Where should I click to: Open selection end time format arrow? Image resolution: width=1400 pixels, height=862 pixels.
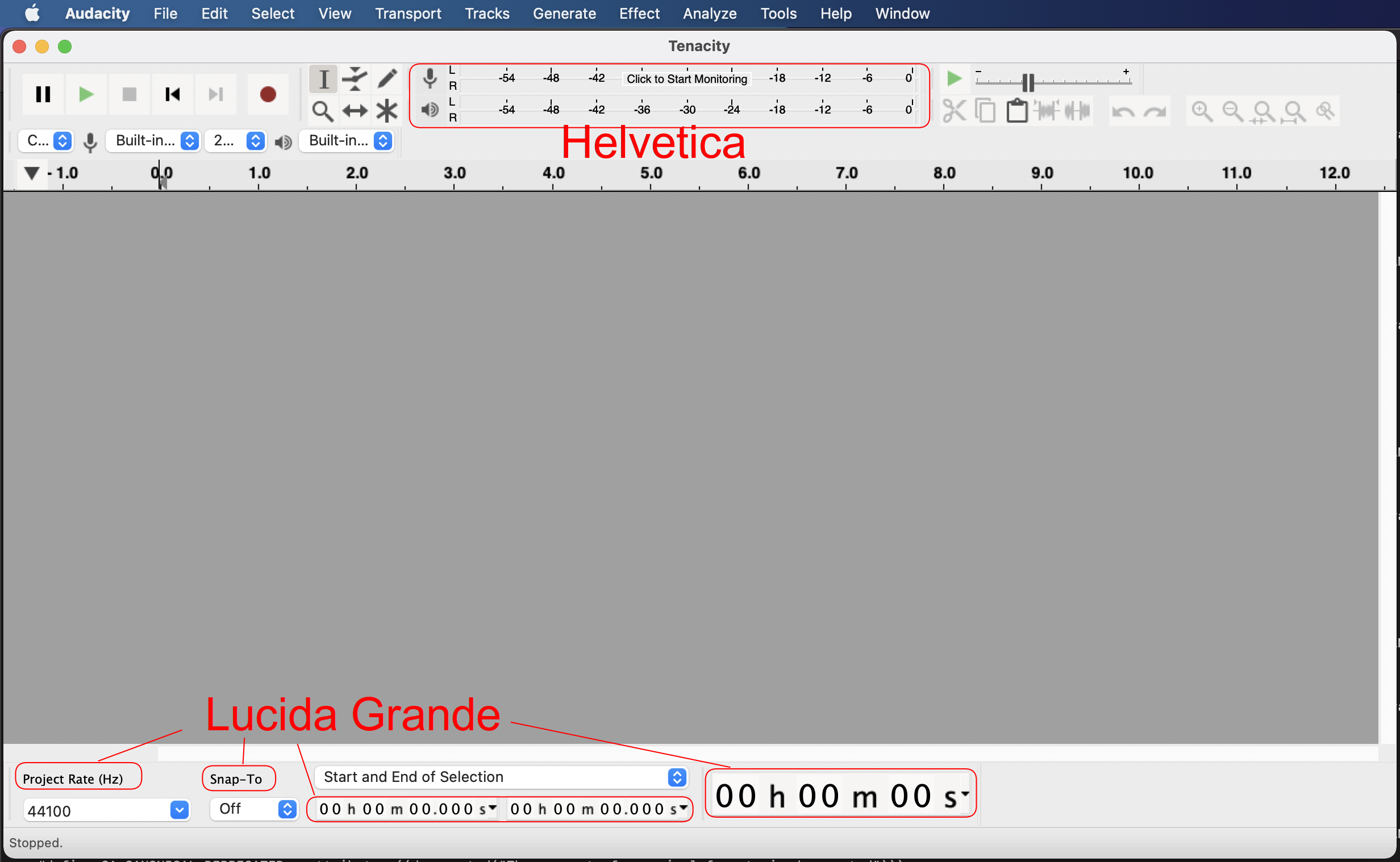point(683,808)
